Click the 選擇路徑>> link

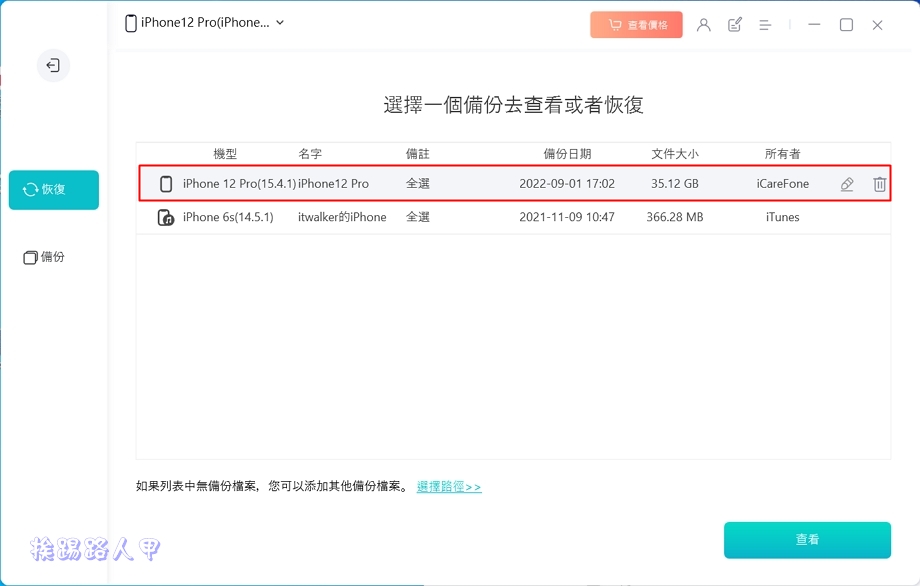point(449,487)
